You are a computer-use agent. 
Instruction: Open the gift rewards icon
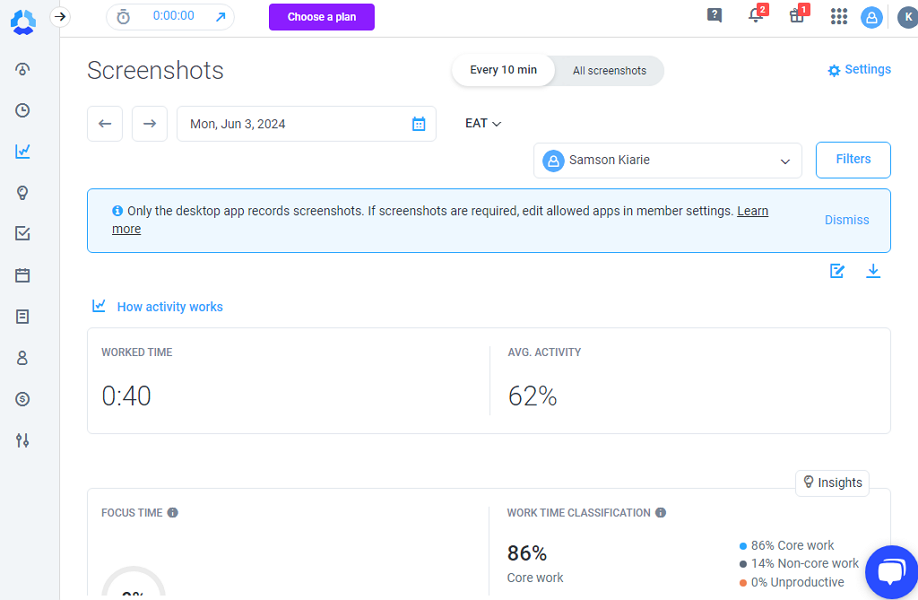[797, 16]
